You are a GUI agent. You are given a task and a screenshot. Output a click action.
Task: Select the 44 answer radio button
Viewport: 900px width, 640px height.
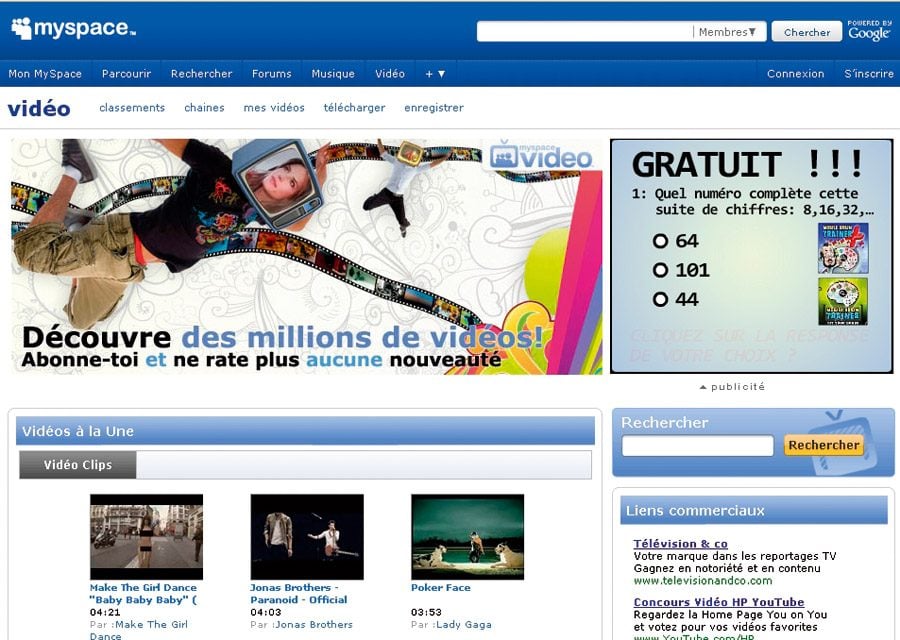[660, 299]
